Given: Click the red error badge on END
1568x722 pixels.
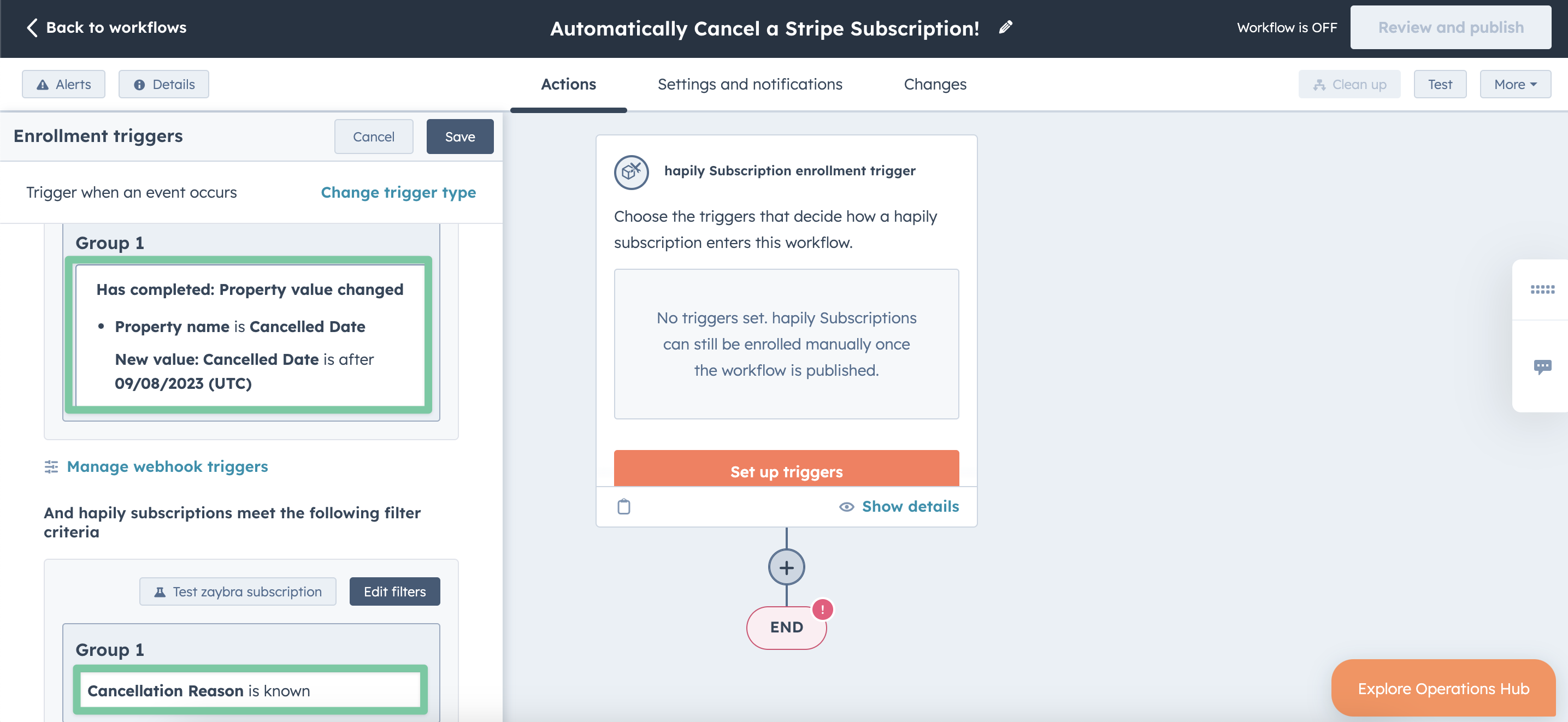Looking at the screenshot, I should click(x=822, y=609).
